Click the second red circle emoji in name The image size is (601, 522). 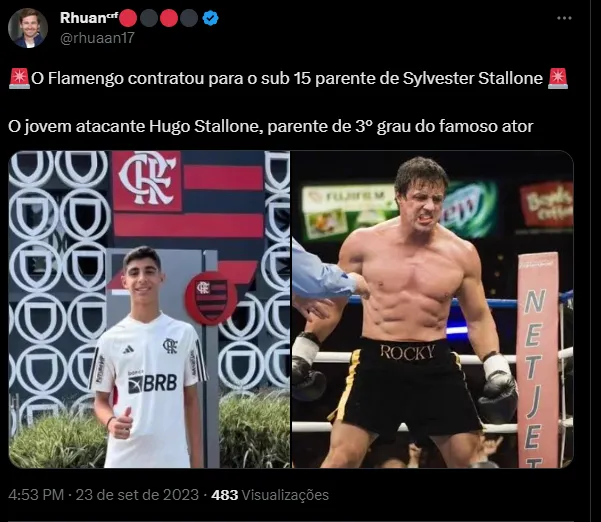click(169, 18)
